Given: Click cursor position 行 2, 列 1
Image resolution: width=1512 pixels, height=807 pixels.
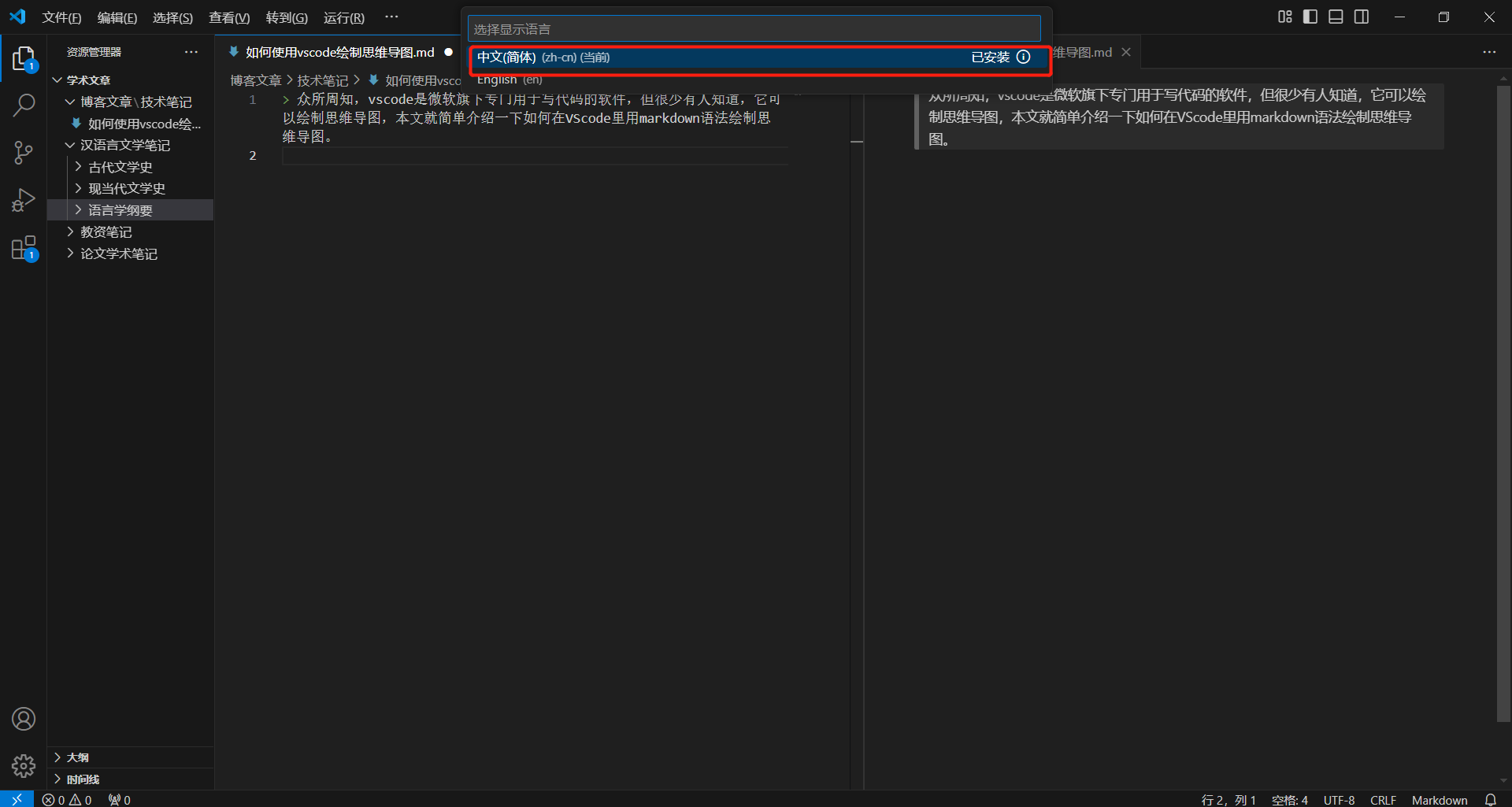Looking at the screenshot, I should coord(1228,800).
